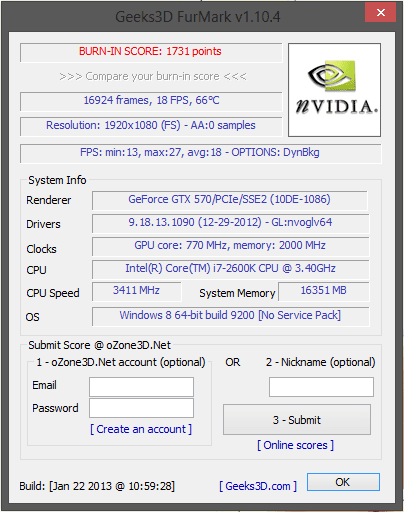Click the 1 - oZone3D.Net account (optional) label
The width and height of the screenshot is (404, 512).
click(121, 362)
